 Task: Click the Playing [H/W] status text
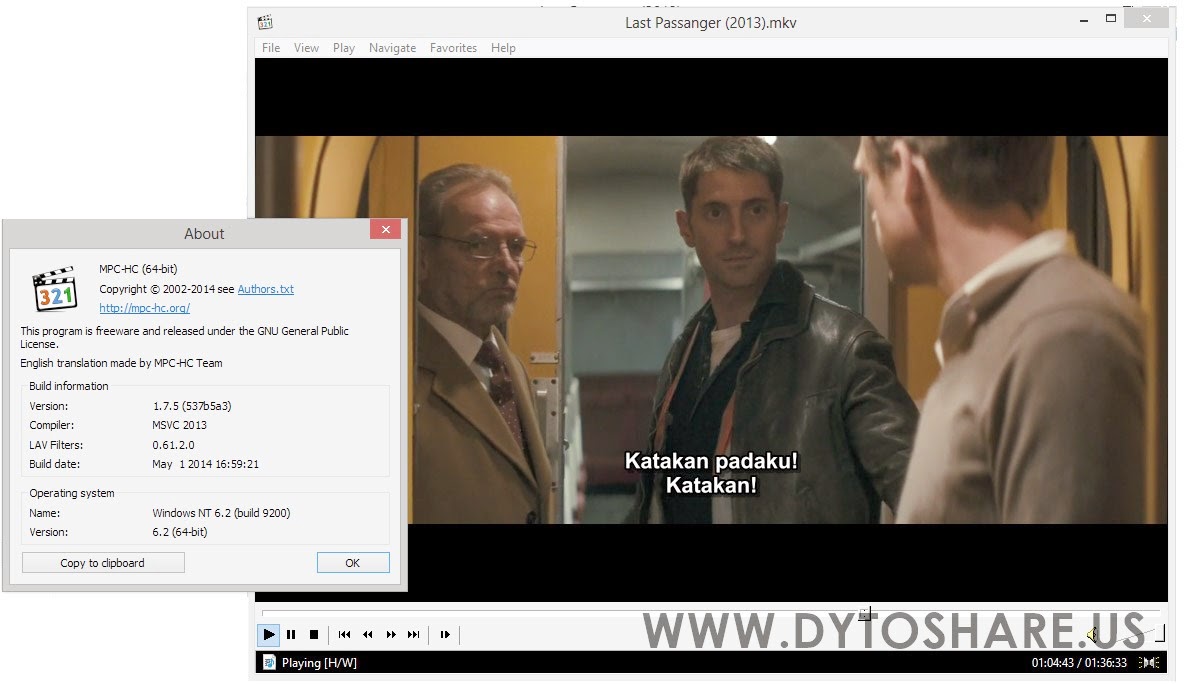[319, 663]
